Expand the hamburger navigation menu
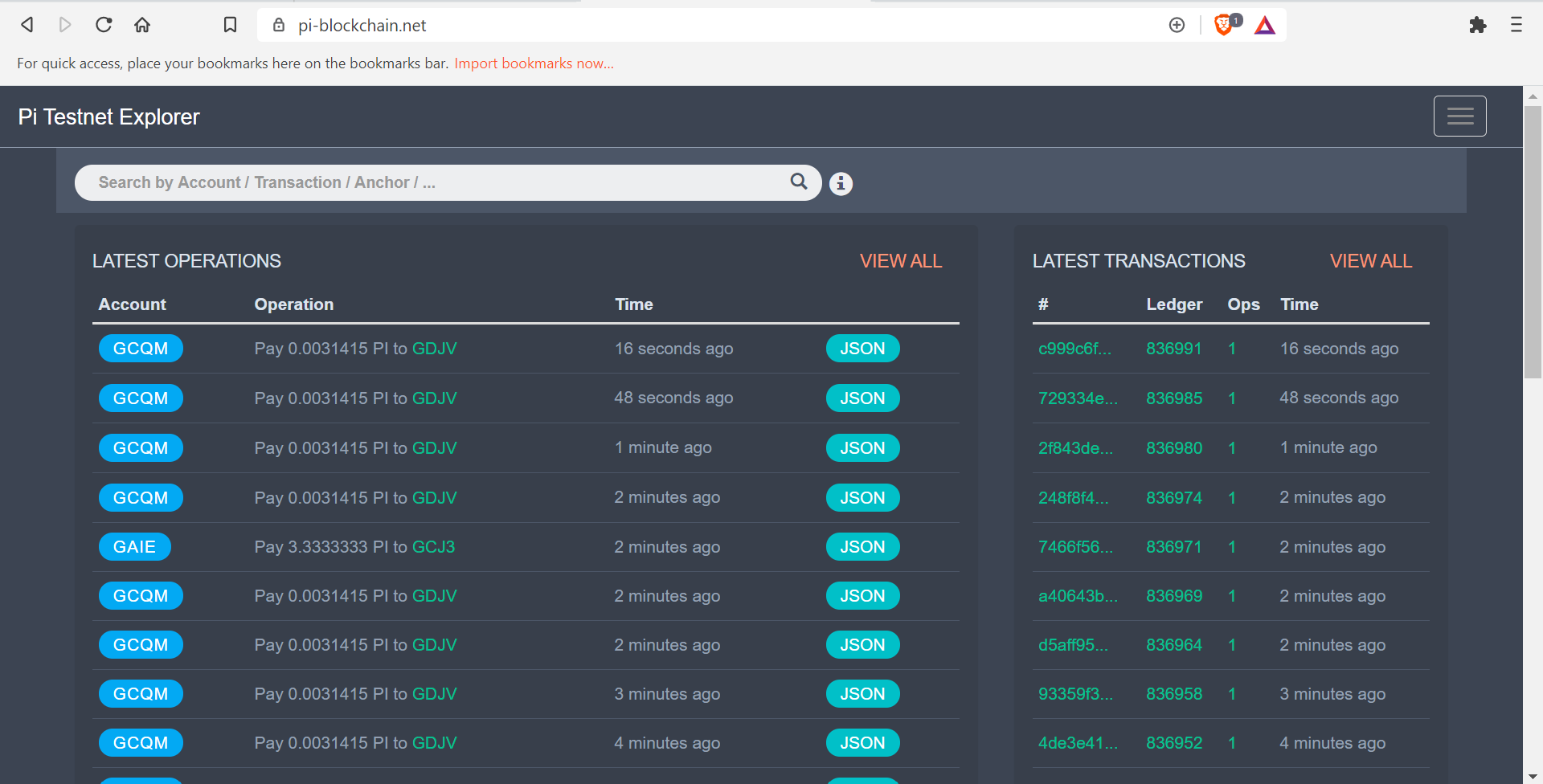 (1459, 116)
